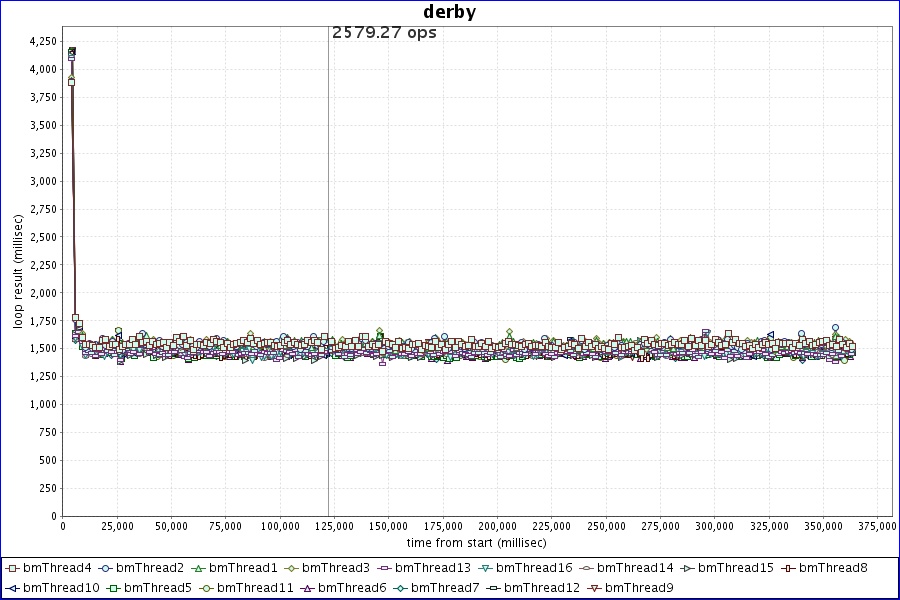Select the bmThread9 legend label

pyautogui.click(x=638, y=587)
